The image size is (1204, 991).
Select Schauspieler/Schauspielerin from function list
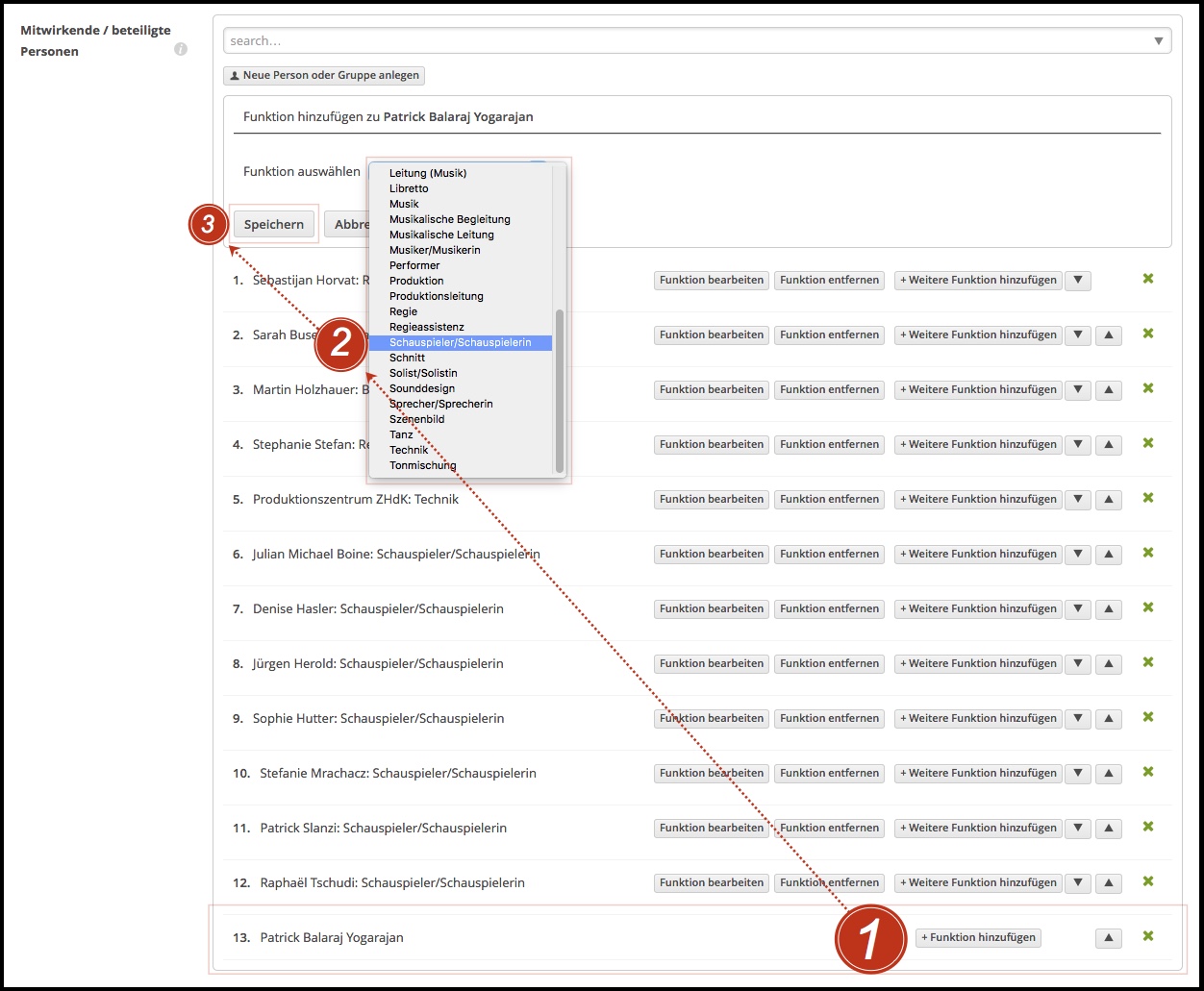coord(460,342)
